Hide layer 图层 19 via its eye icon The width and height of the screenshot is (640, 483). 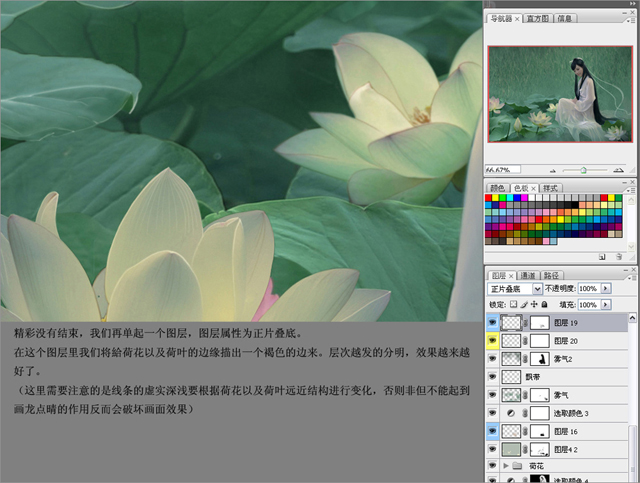(x=493, y=323)
